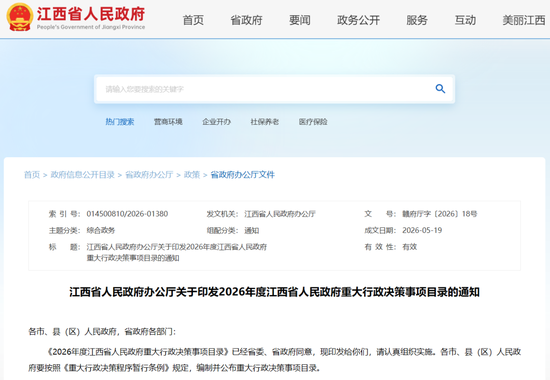Select index number 014500810/2026-01380
Screen dimensions: 550x380
pyautogui.click(x=127, y=214)
